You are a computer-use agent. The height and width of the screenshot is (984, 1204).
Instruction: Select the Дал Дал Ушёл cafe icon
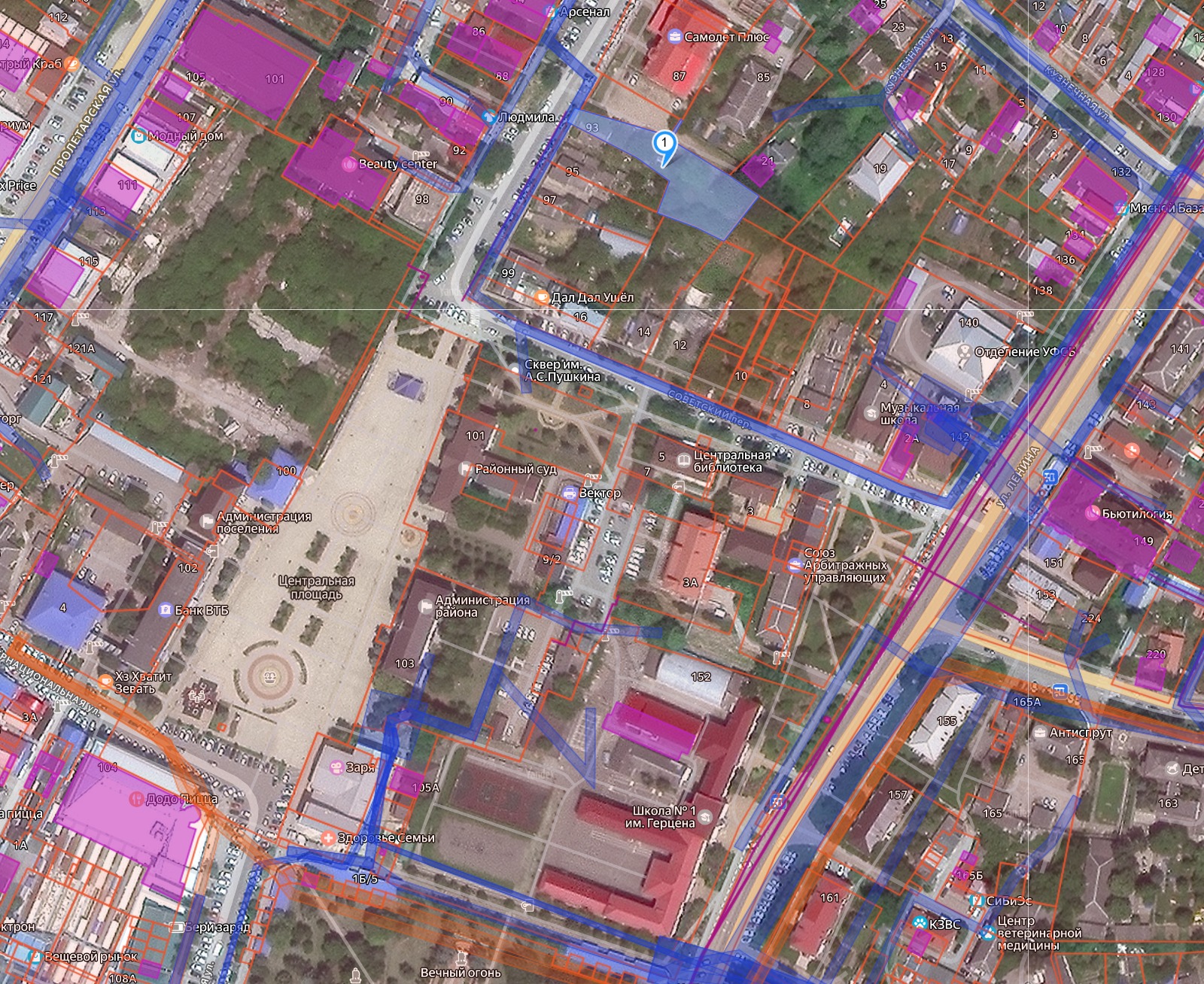click(541, 297)
